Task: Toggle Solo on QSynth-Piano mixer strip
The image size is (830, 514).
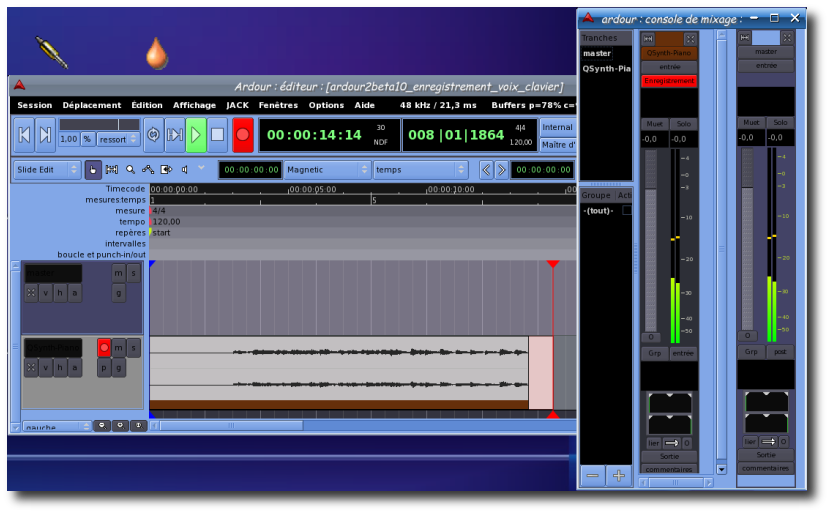Action: click(683, 123)
